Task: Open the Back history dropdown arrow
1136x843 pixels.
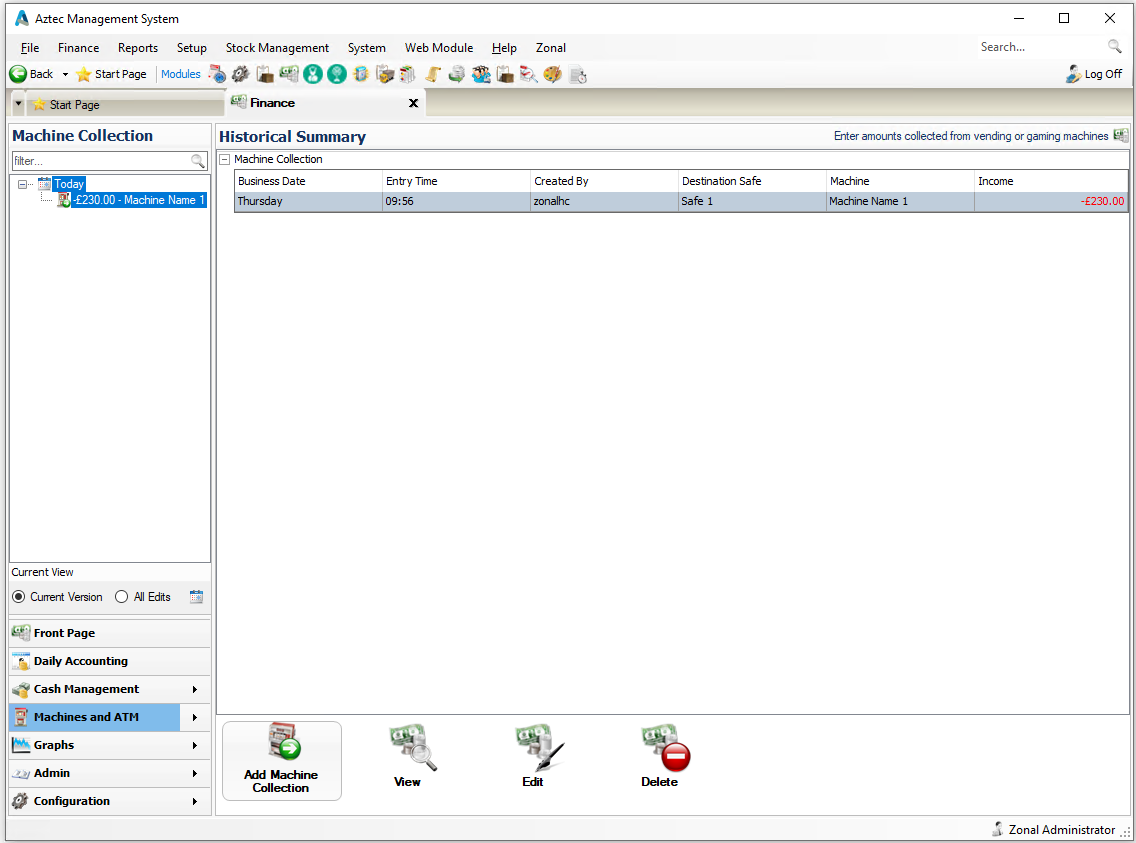Action: [x=65, y=74]
